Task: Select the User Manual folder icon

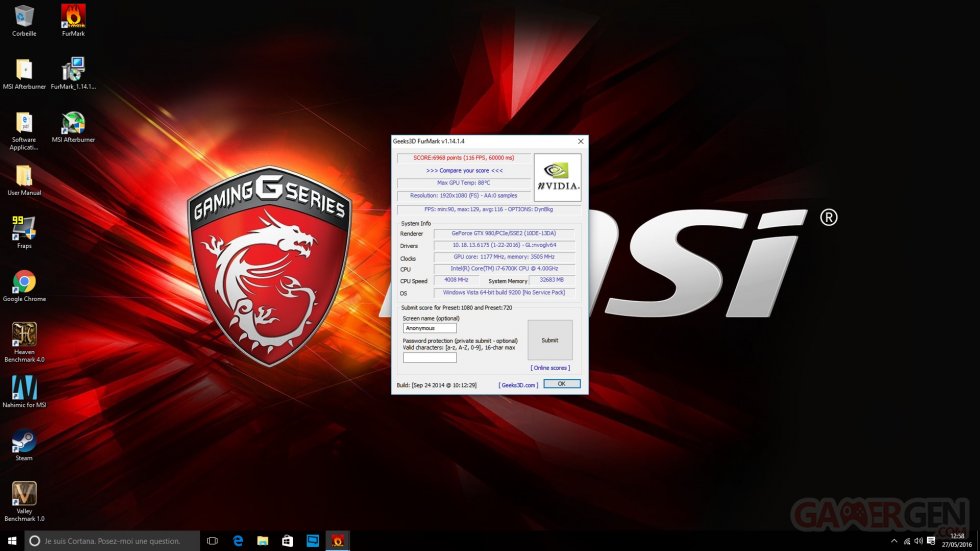Action: [24, 181]
